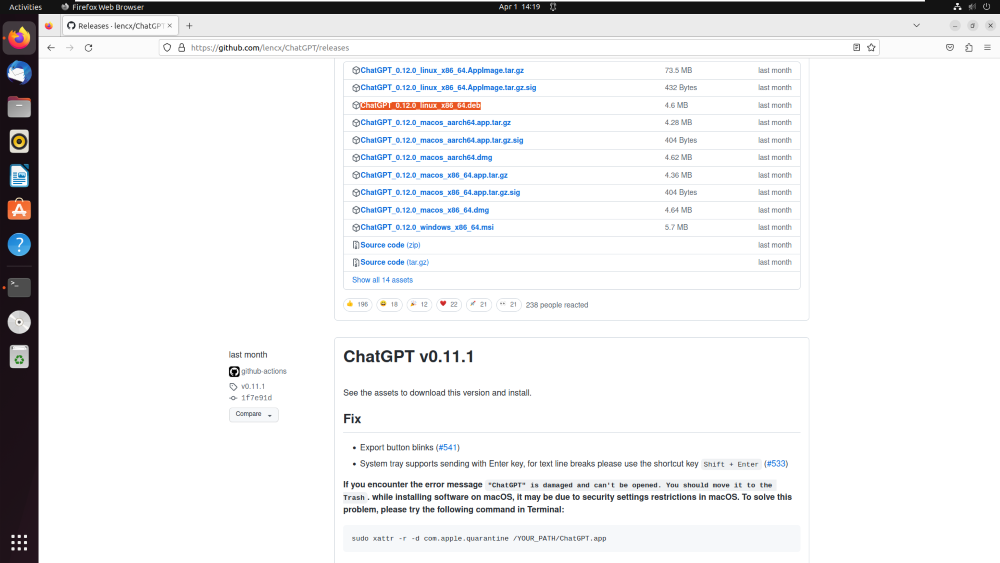Open the Activities overview
Viewport: 1000px width, 563px height.
[26, 7]
